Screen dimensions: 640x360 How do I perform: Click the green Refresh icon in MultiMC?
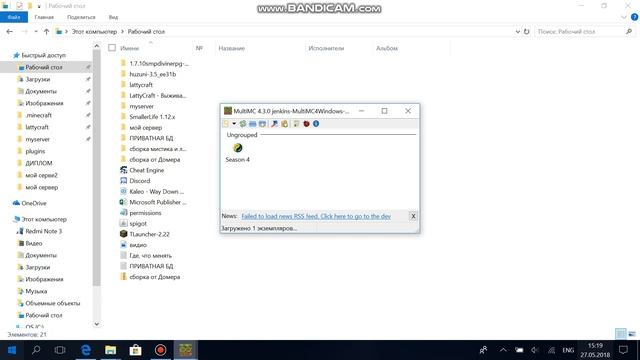243,124
